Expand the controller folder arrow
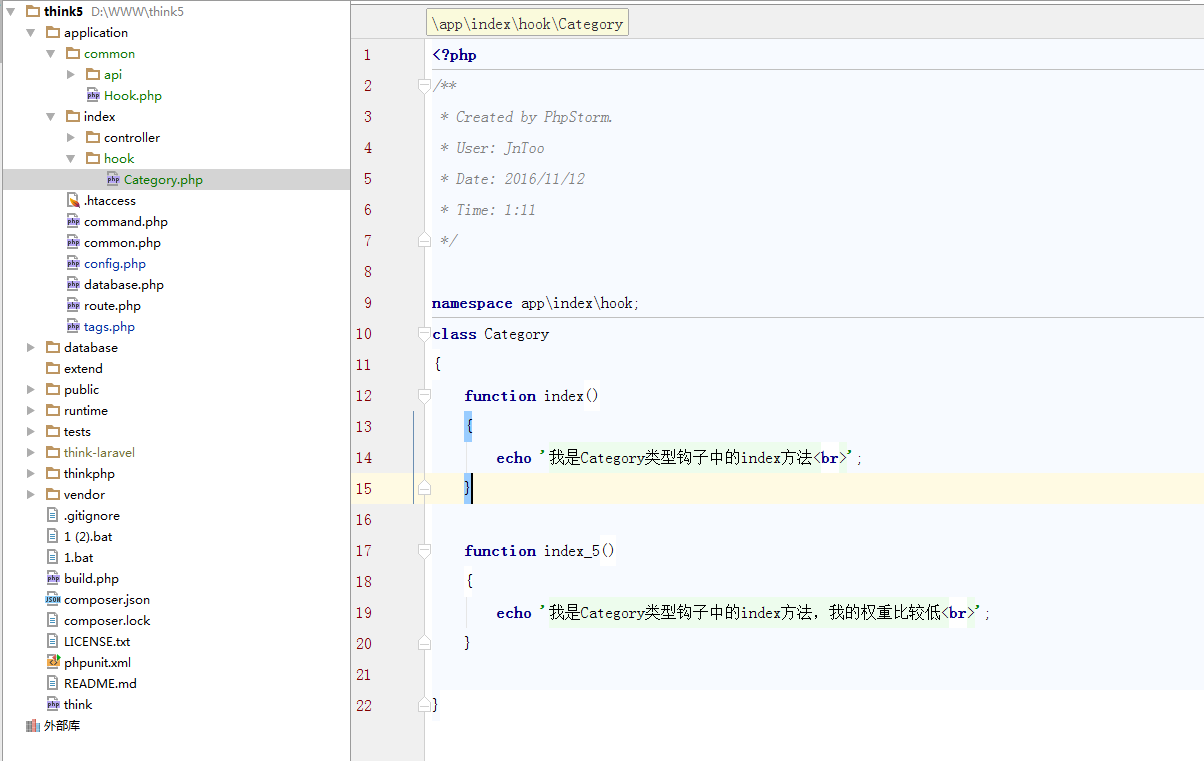Image resolution: width=1204 pixels, height=761 pixels. (x=71, y=137)
